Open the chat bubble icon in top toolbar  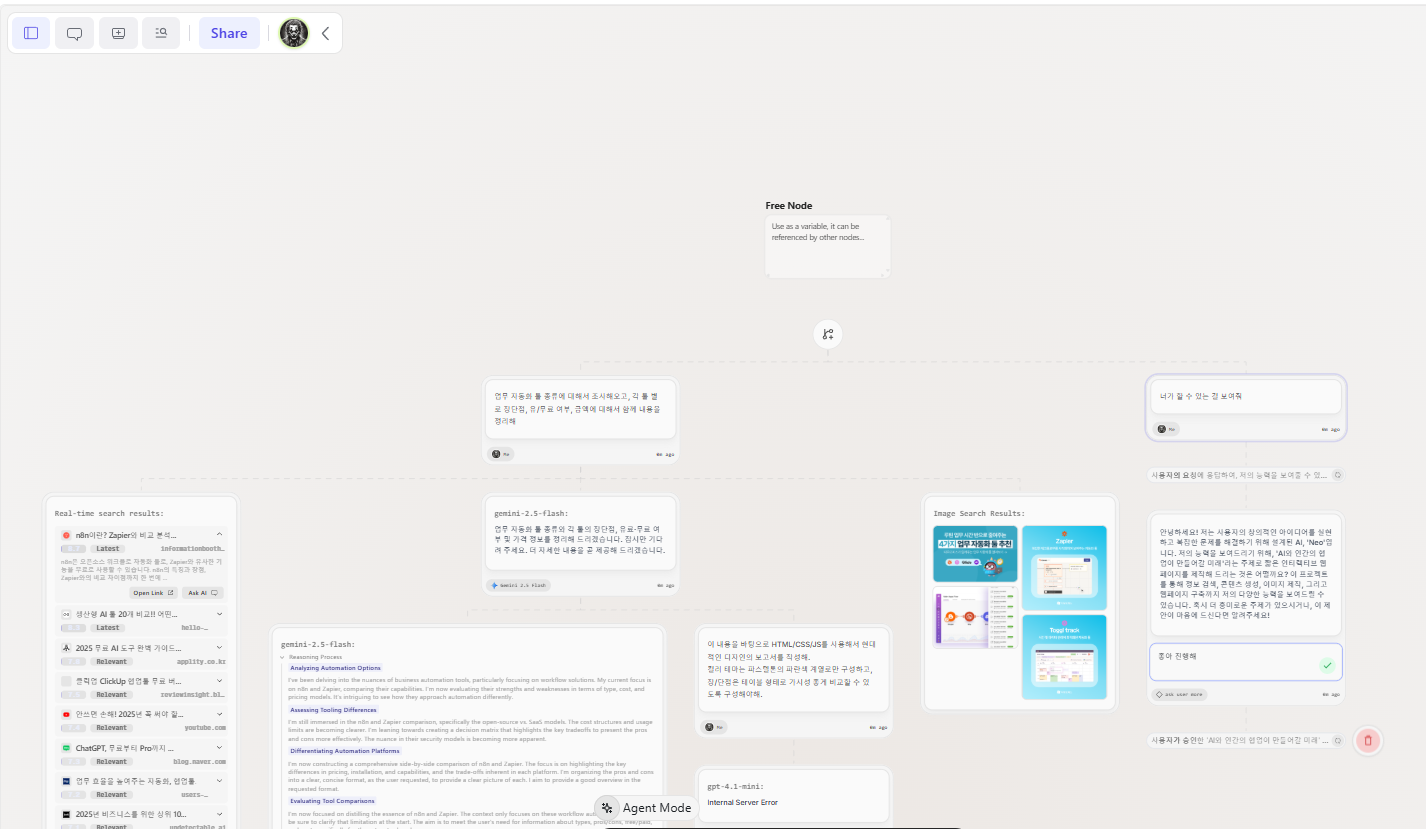pyautogui.click(x=74, y=33)
